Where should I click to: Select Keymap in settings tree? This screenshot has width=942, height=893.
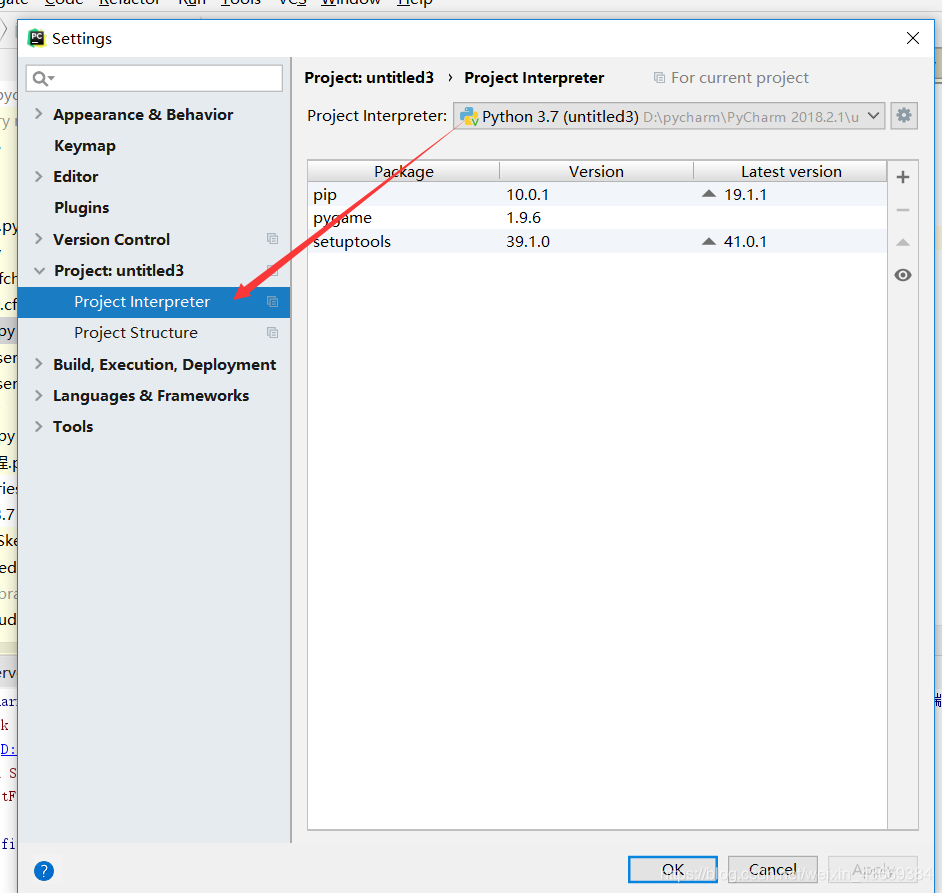[85, 146]
